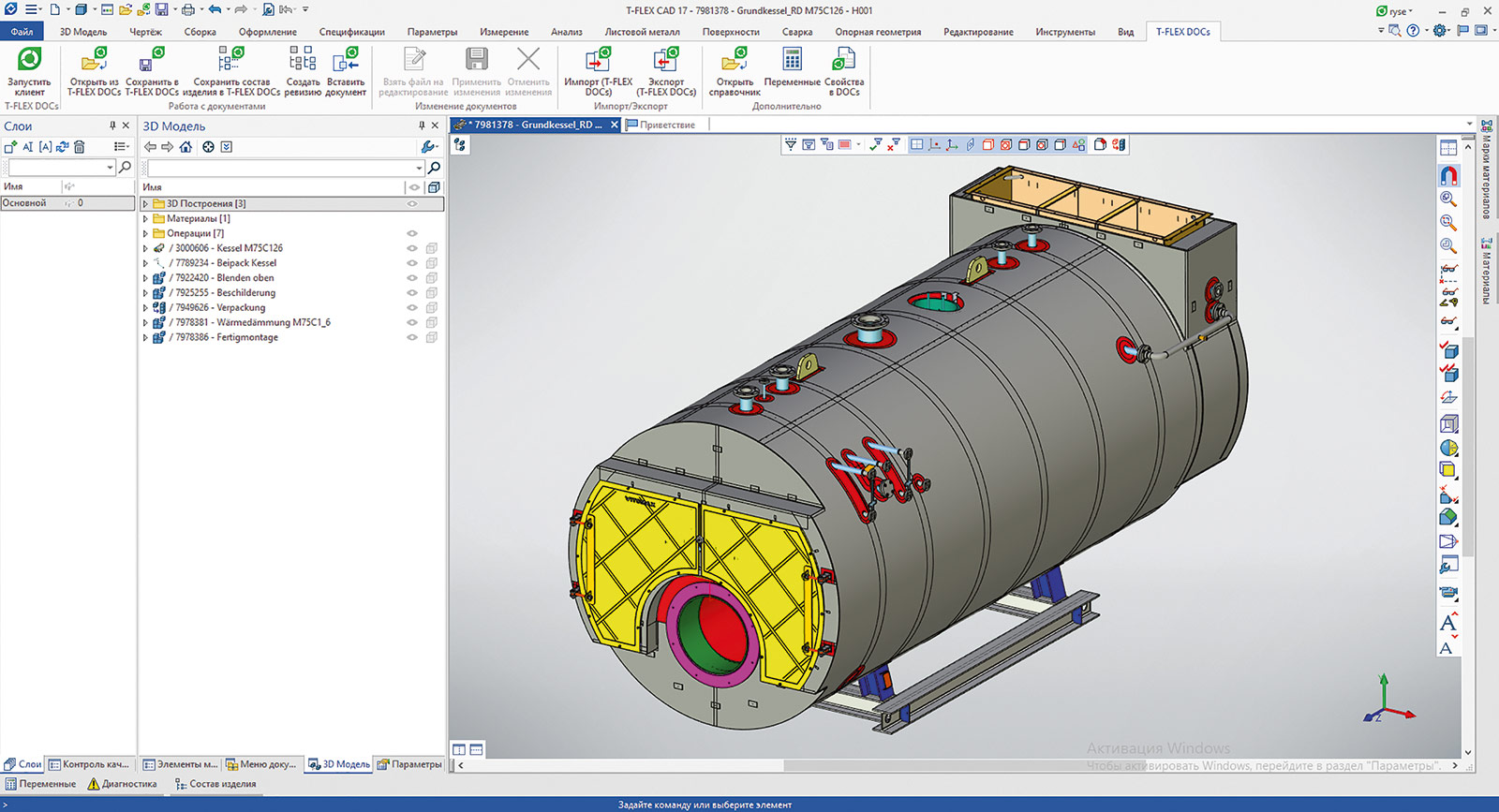Toggle cube display for 7978386 - Fertigmontage

tap(432, 337)
